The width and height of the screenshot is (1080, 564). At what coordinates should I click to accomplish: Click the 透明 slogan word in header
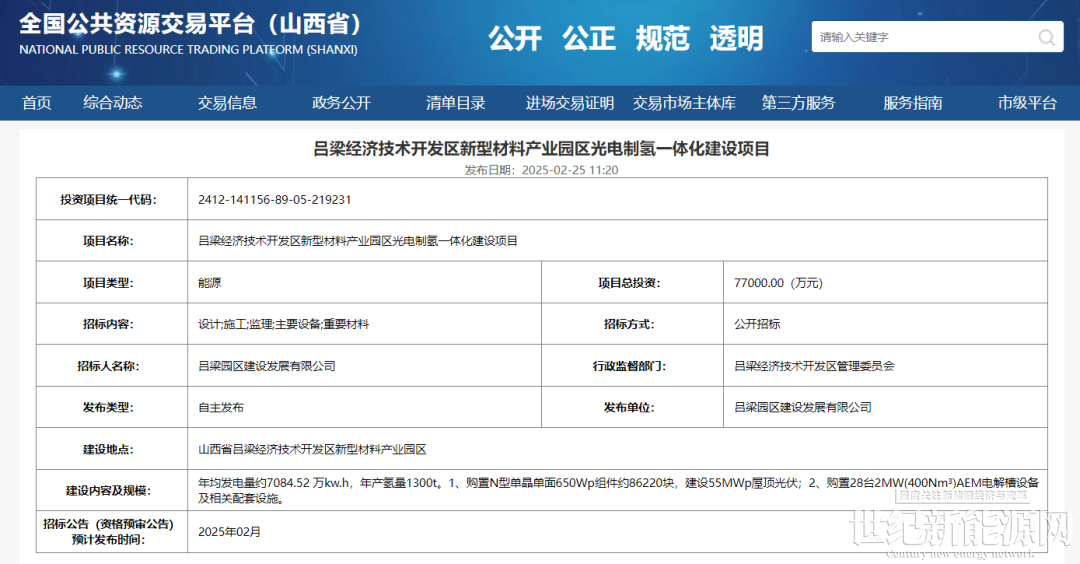pos(736,39)
